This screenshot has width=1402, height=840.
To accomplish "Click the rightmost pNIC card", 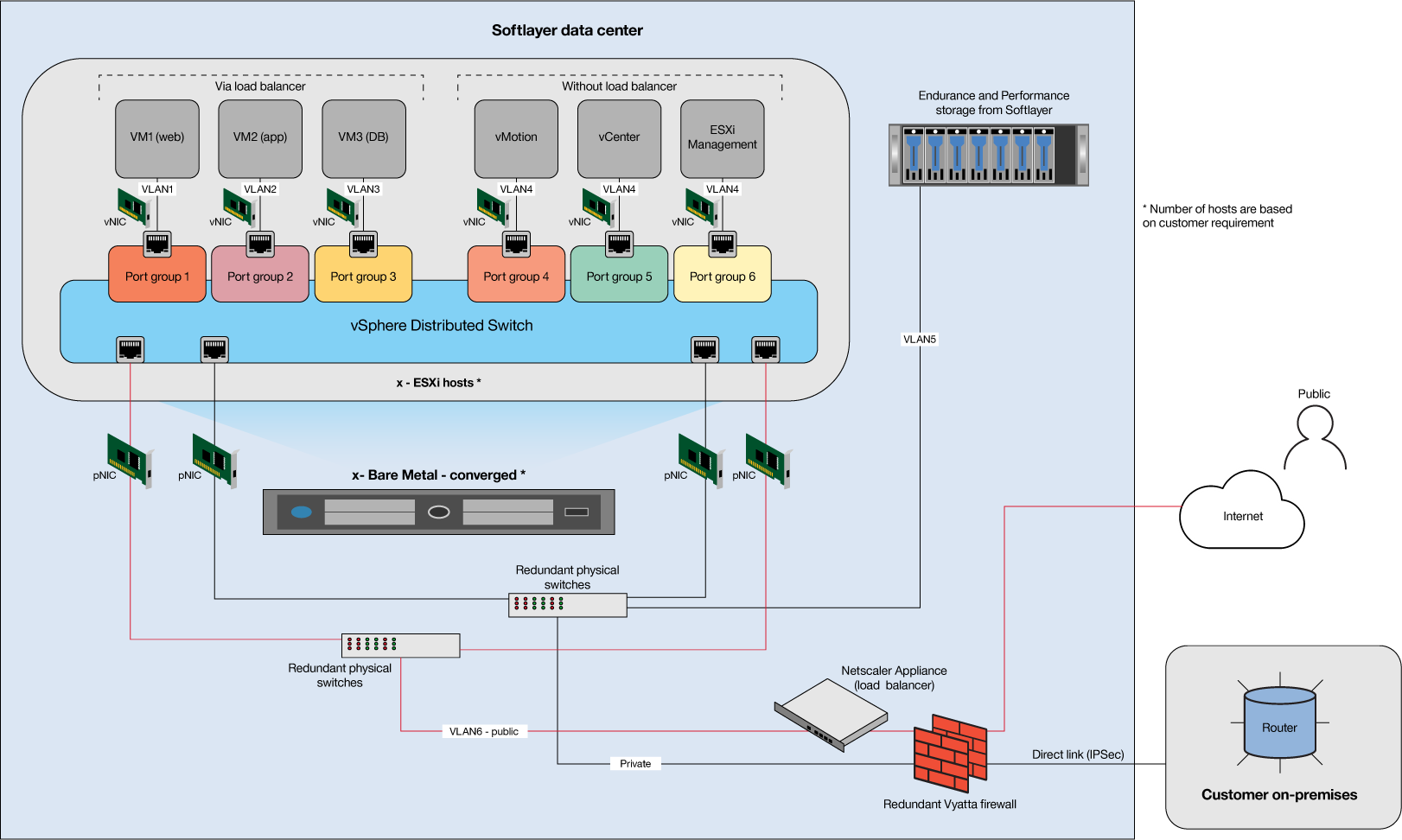I will point(768,460).
